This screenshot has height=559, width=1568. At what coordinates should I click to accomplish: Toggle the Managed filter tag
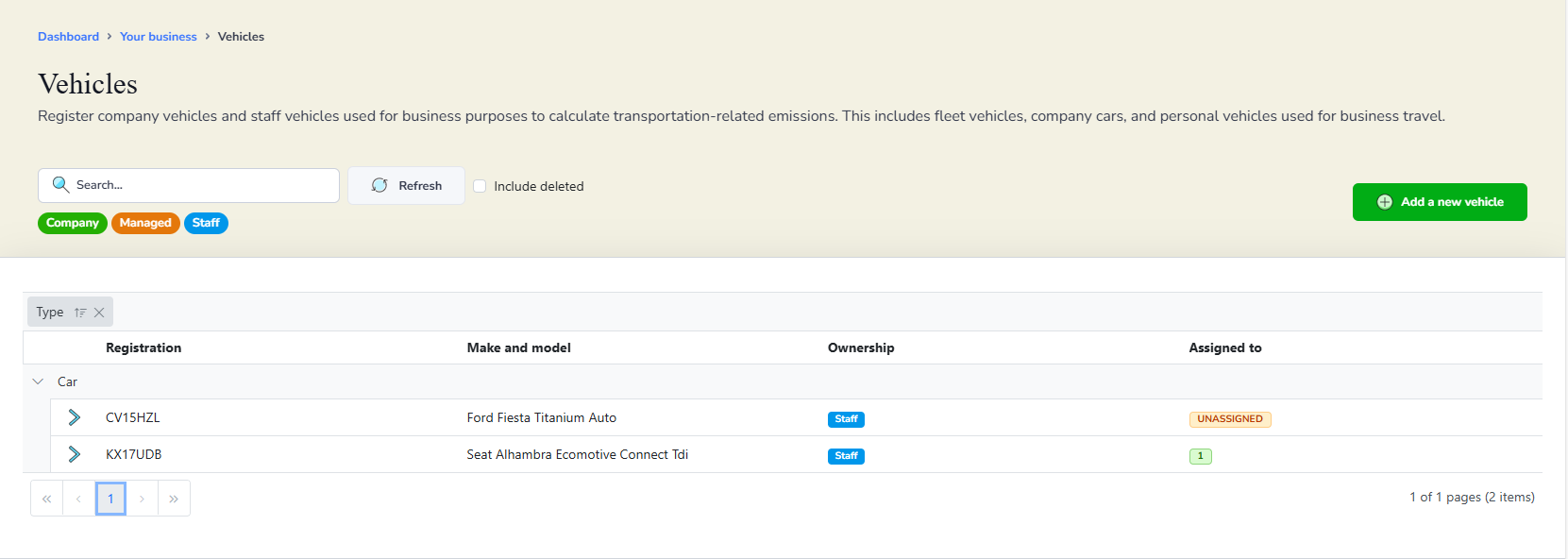(x=145, y=223)
